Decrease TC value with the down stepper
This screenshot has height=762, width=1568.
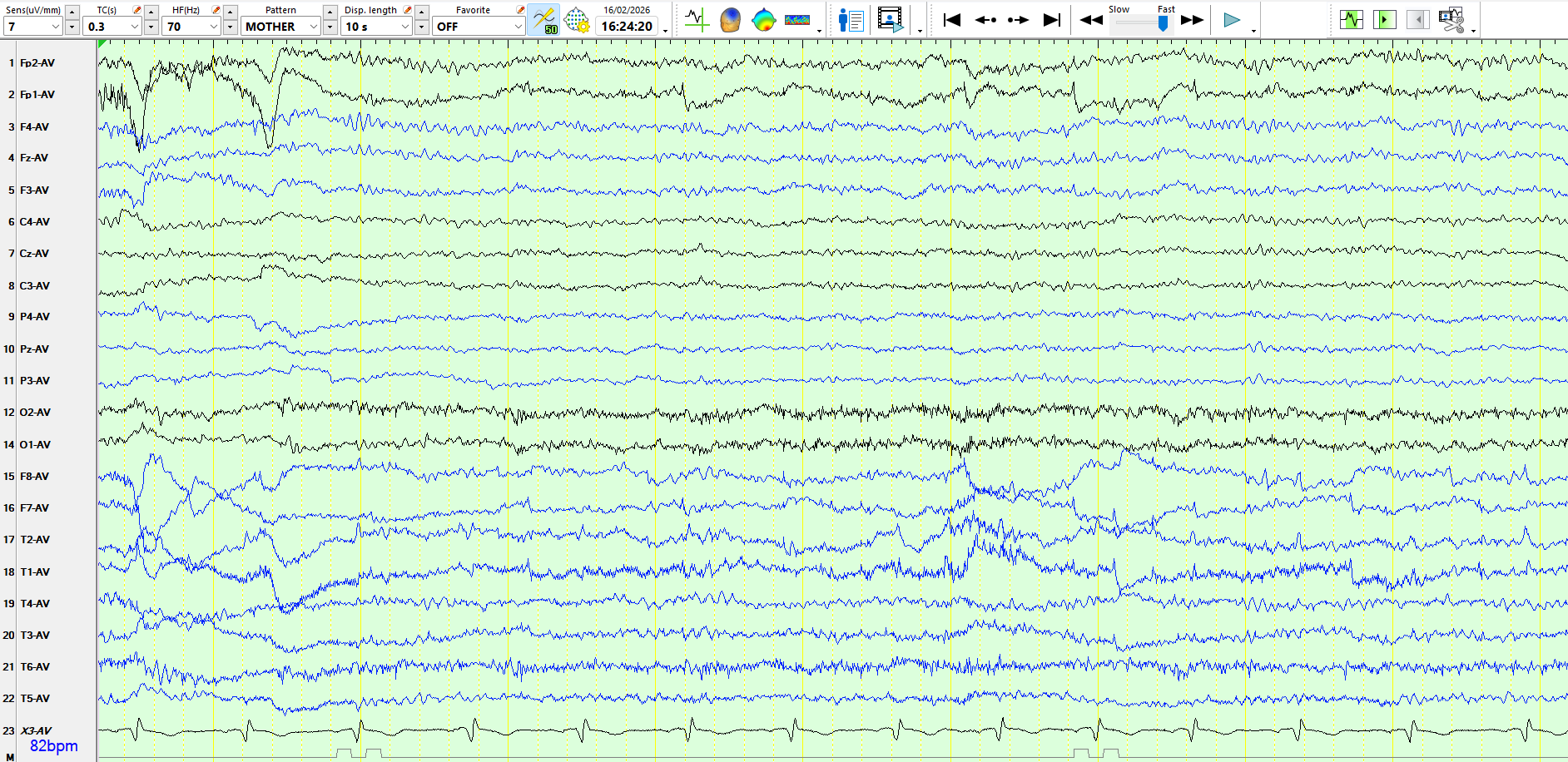(x=151, y=27)
